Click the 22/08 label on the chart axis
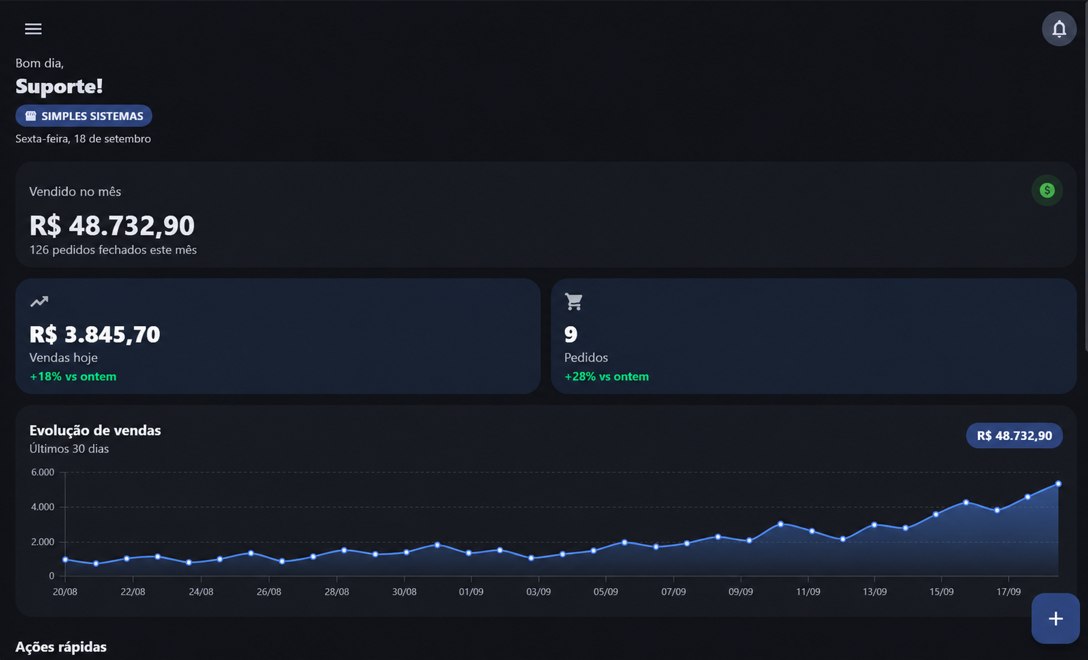 (x=133, y=592)
